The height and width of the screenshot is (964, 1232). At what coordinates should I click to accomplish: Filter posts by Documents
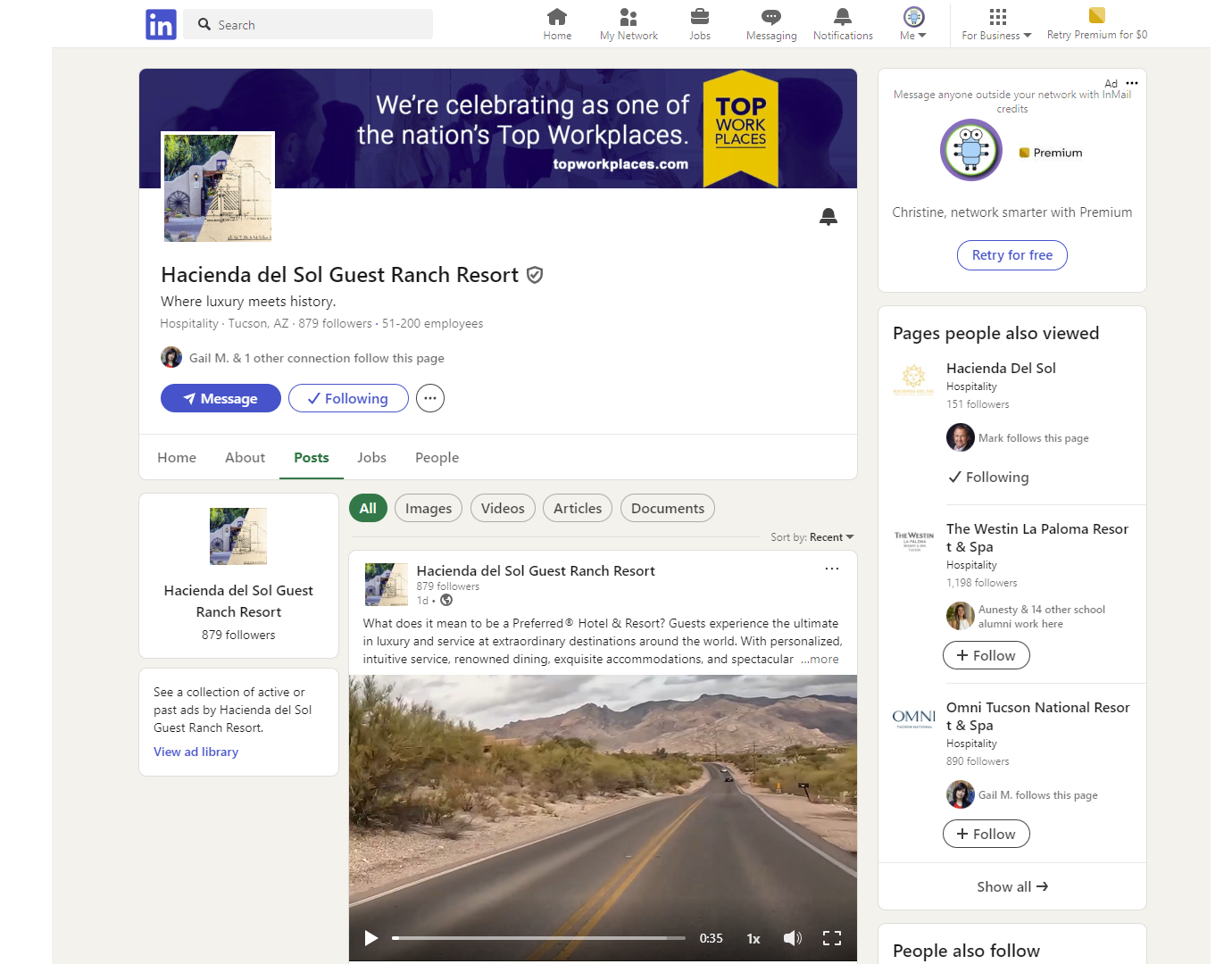click(x=668, y=508)
